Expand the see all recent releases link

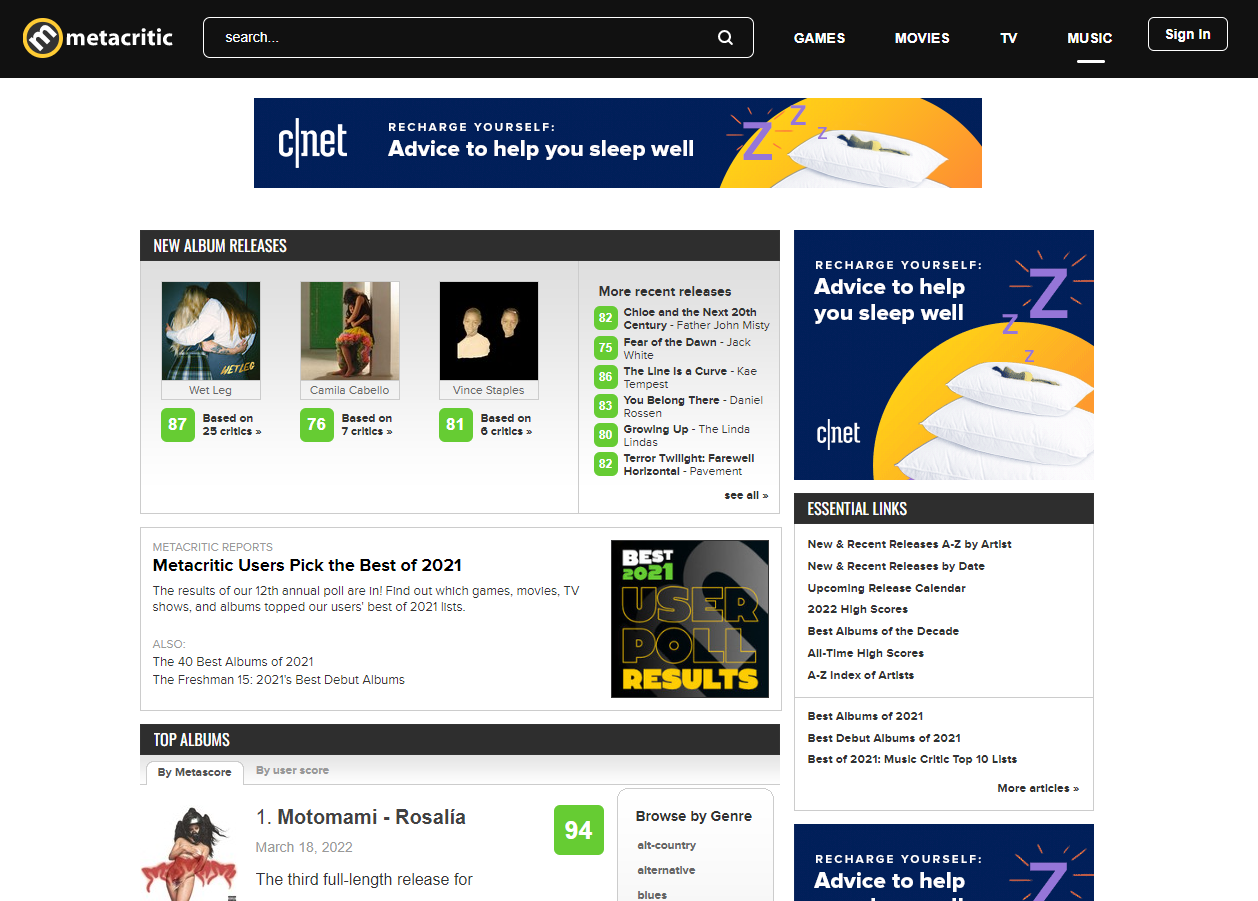(x=746, y=495)
